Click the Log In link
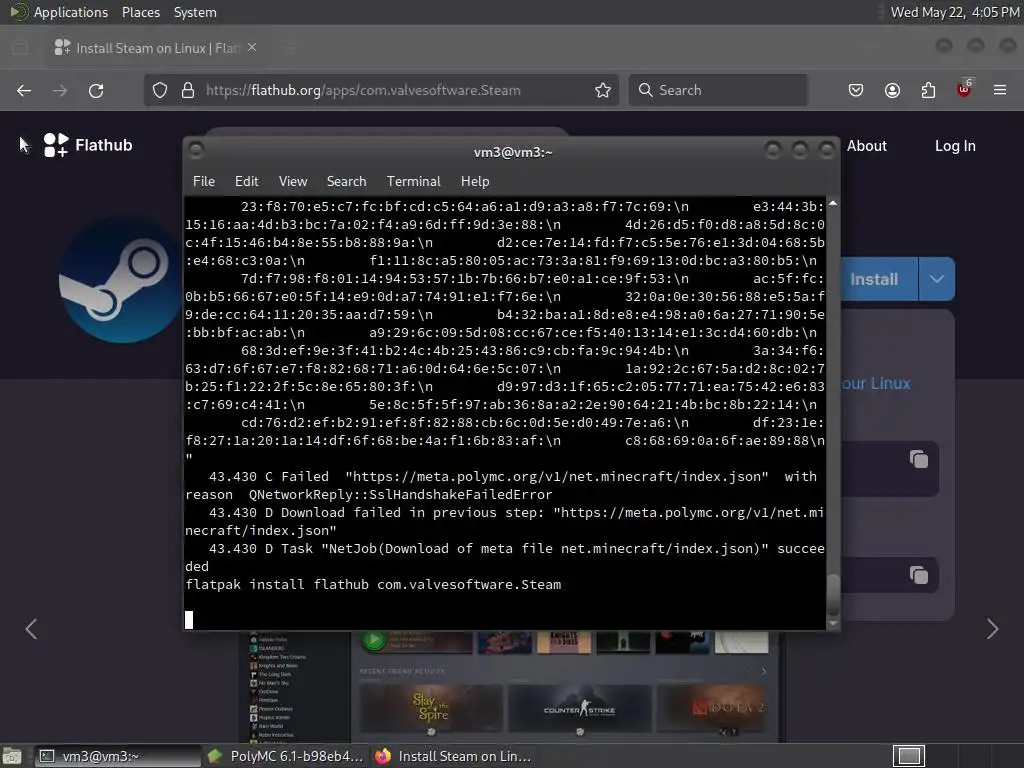Viewport: 1024px width, 768px height. tap(955, 146)
